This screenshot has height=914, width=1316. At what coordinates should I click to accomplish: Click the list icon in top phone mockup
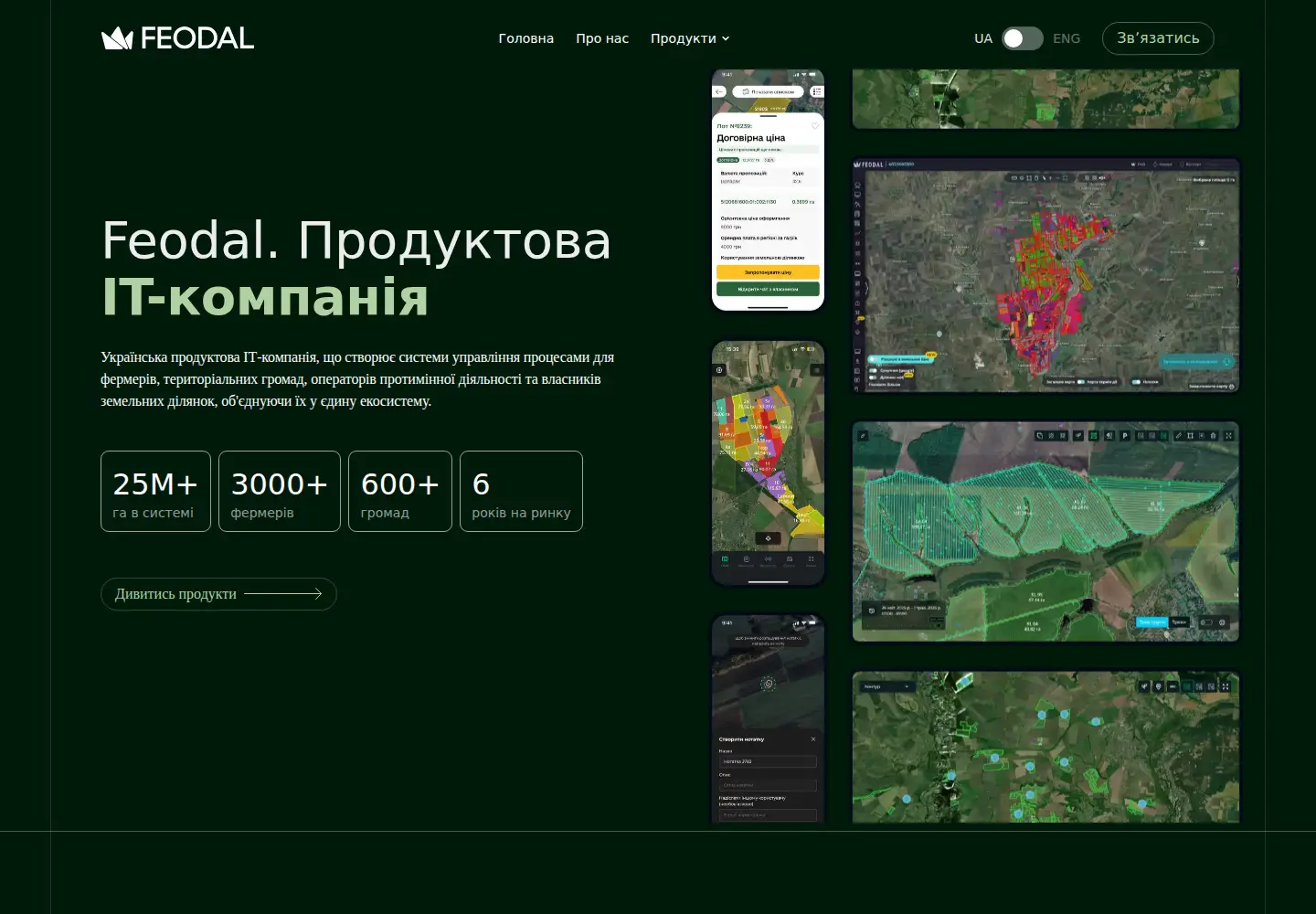[817, 91]
